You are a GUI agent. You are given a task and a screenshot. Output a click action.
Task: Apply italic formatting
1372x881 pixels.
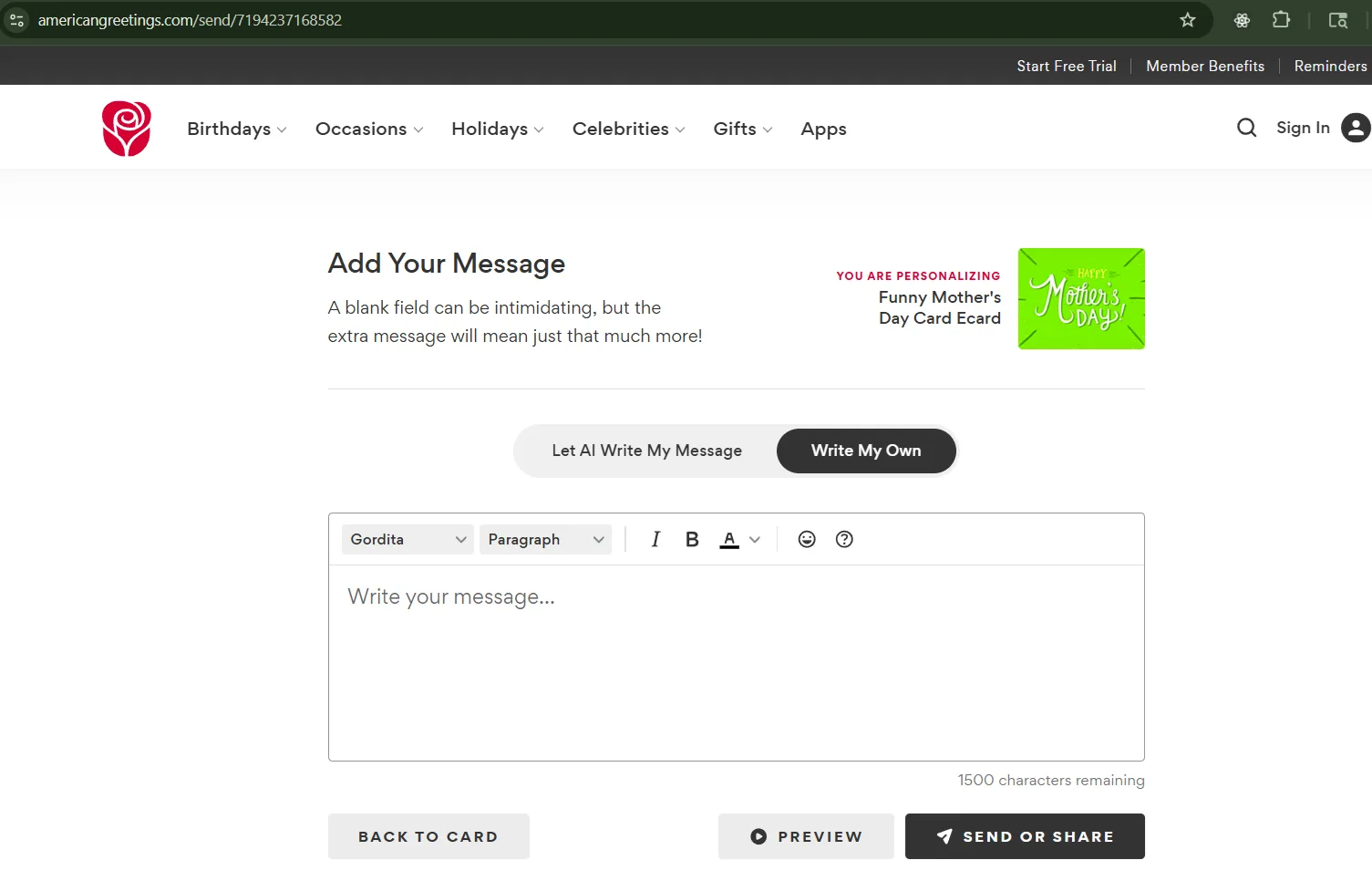click(x=655, y=539)
